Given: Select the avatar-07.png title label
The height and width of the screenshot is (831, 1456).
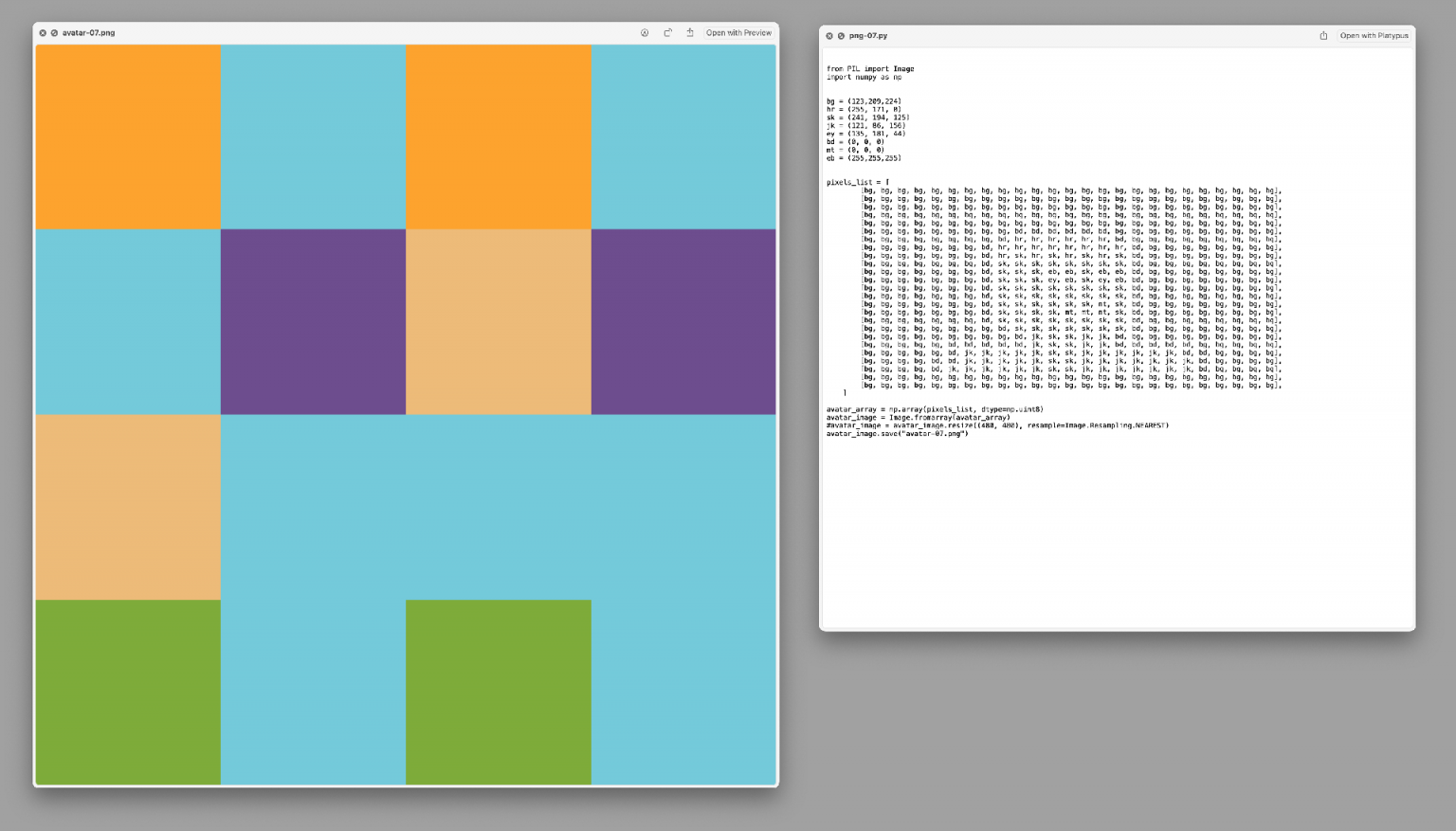Looking at the screenshot, I should [87, 32].
